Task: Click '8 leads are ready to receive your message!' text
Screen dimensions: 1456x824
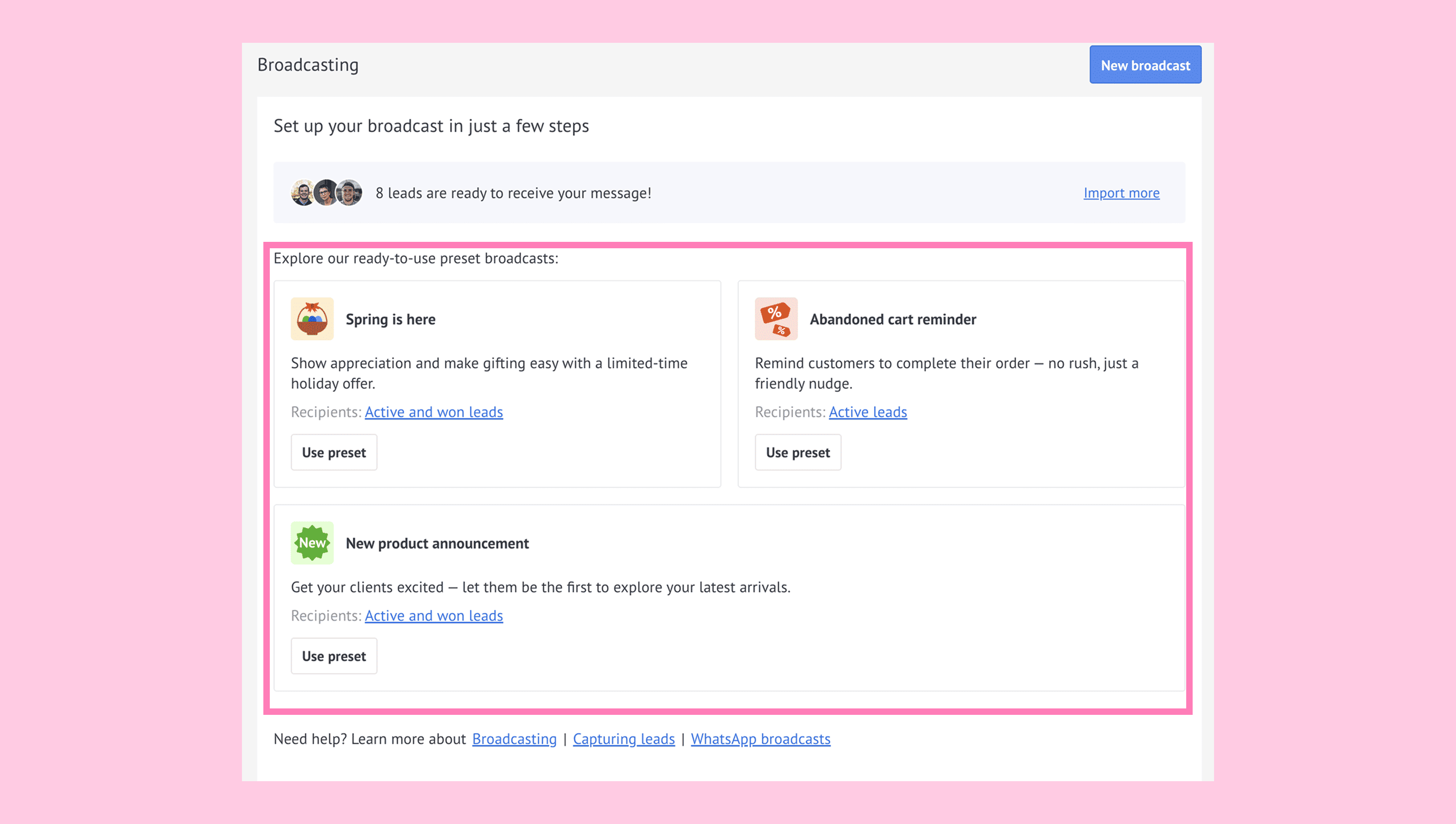Action: 513,194
